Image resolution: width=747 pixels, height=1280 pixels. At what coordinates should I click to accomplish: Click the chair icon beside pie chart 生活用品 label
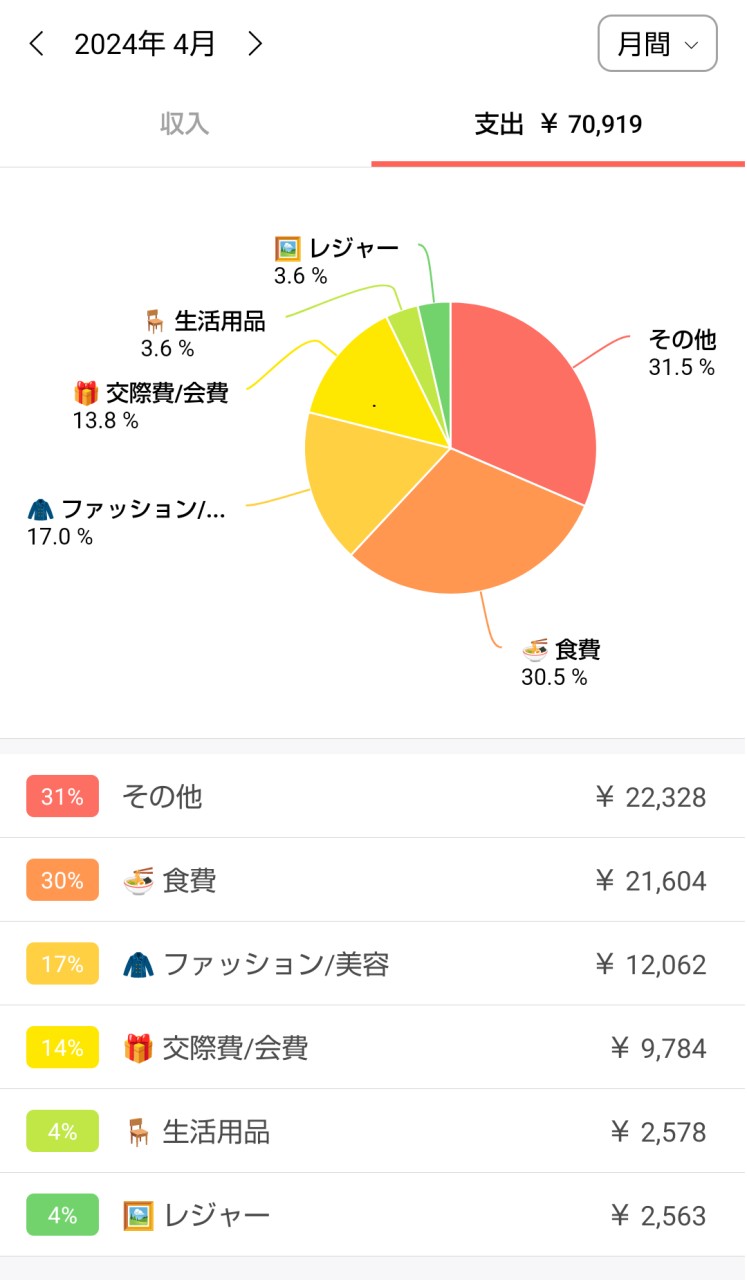(x=154, y=321)
